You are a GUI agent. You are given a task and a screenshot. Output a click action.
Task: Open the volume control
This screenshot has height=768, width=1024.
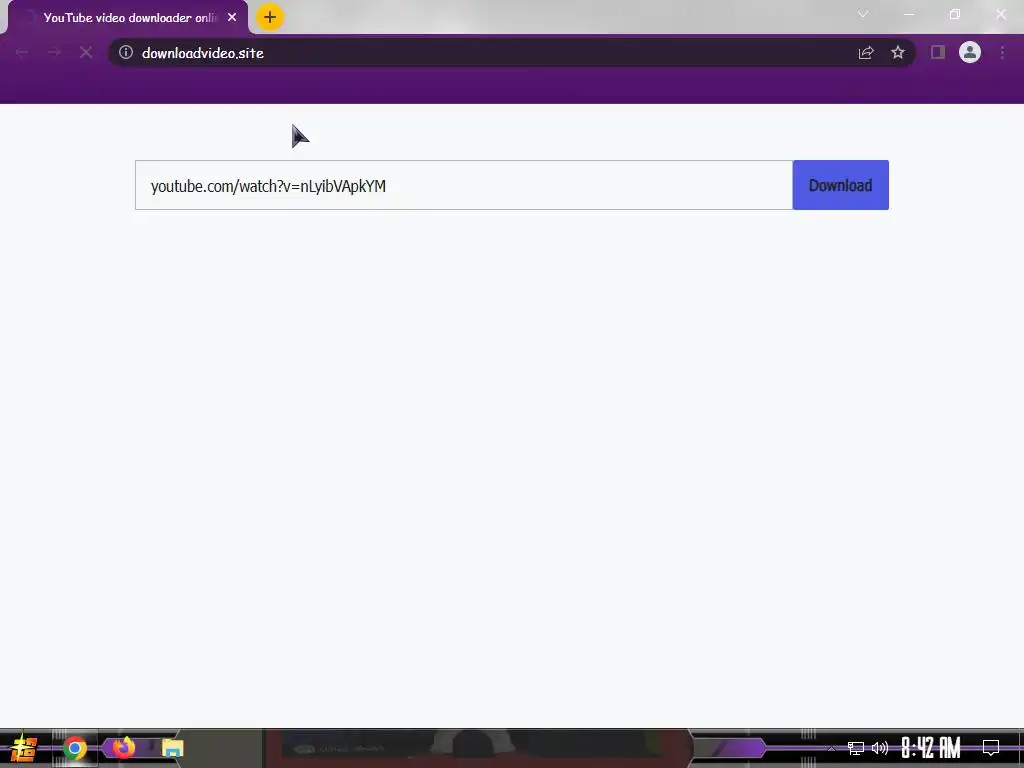tap(880, 748)
